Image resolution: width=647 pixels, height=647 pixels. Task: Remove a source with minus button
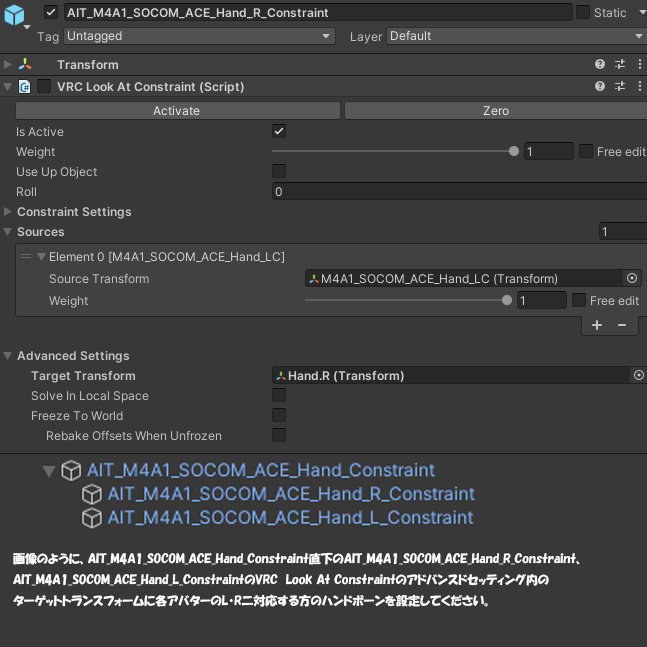point(622,326)
